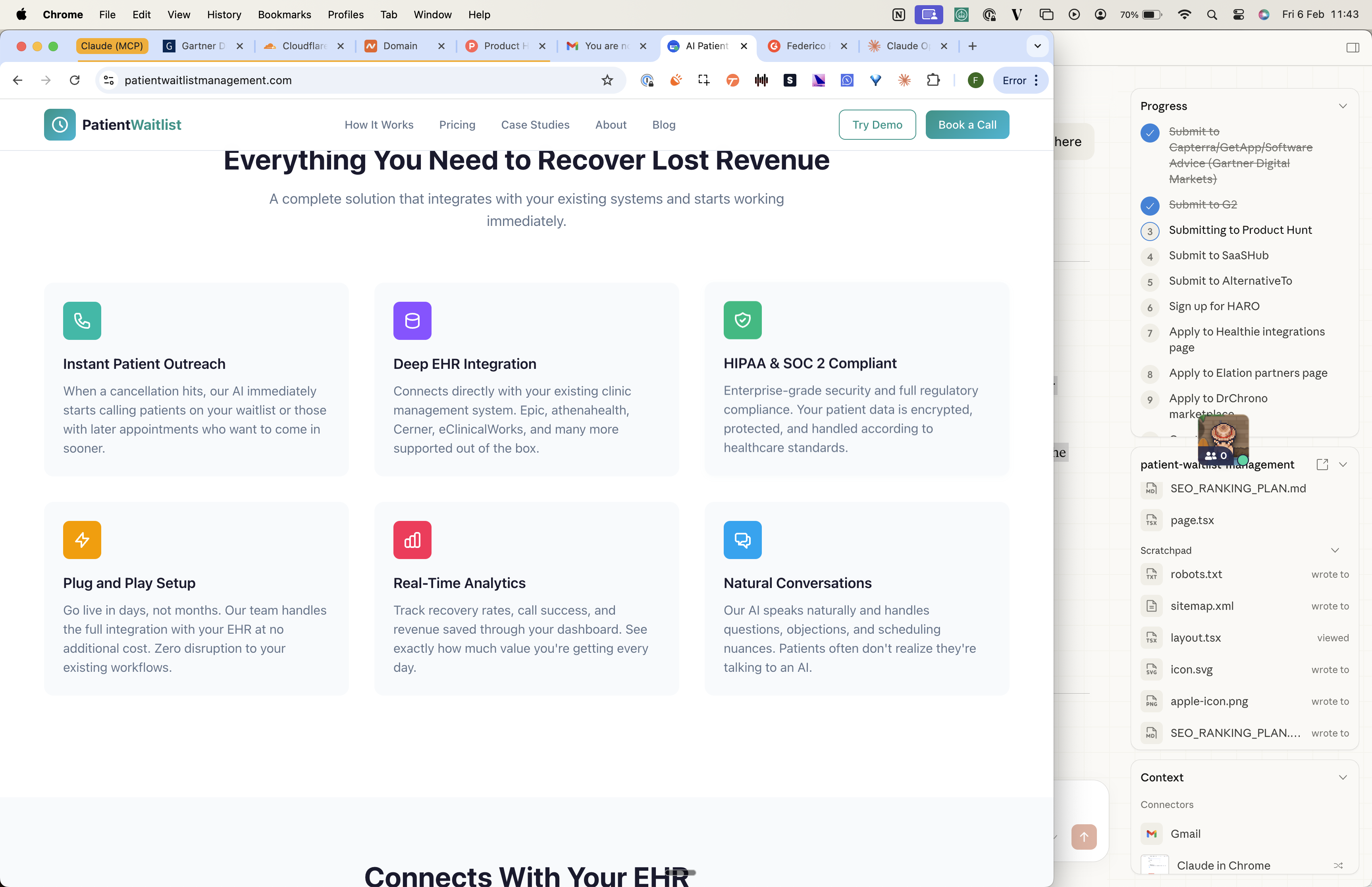Click the PatientWaitlist clock logo icon
The width and height of the screenshot is (1372, 887).
[x=60, y=124]
